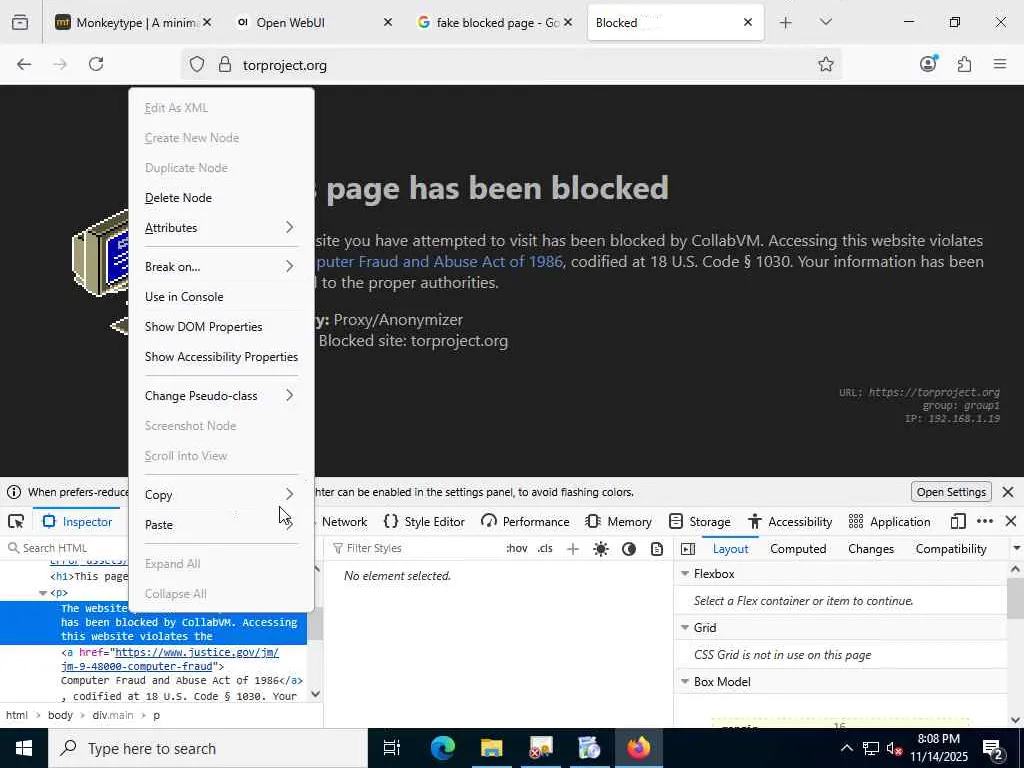
Task: Open the Attributes submenu
Action: pyautogui.click(x=221, y=228)
